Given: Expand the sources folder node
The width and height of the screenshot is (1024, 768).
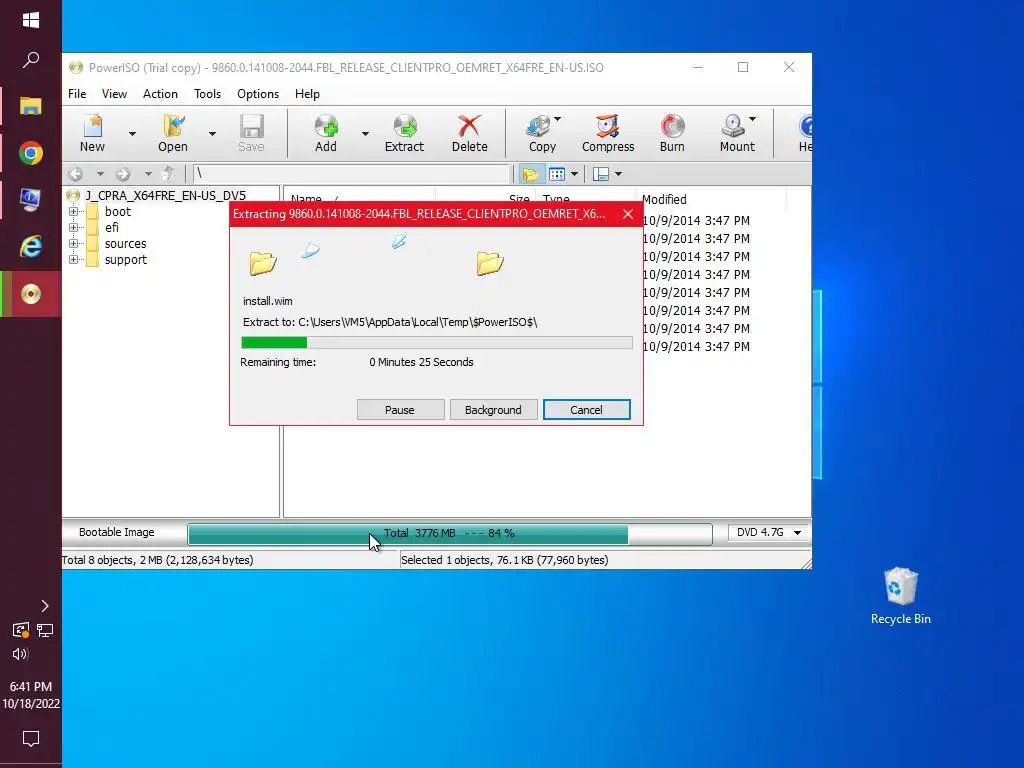Looking at the screenshot, I should pos(73,244).
